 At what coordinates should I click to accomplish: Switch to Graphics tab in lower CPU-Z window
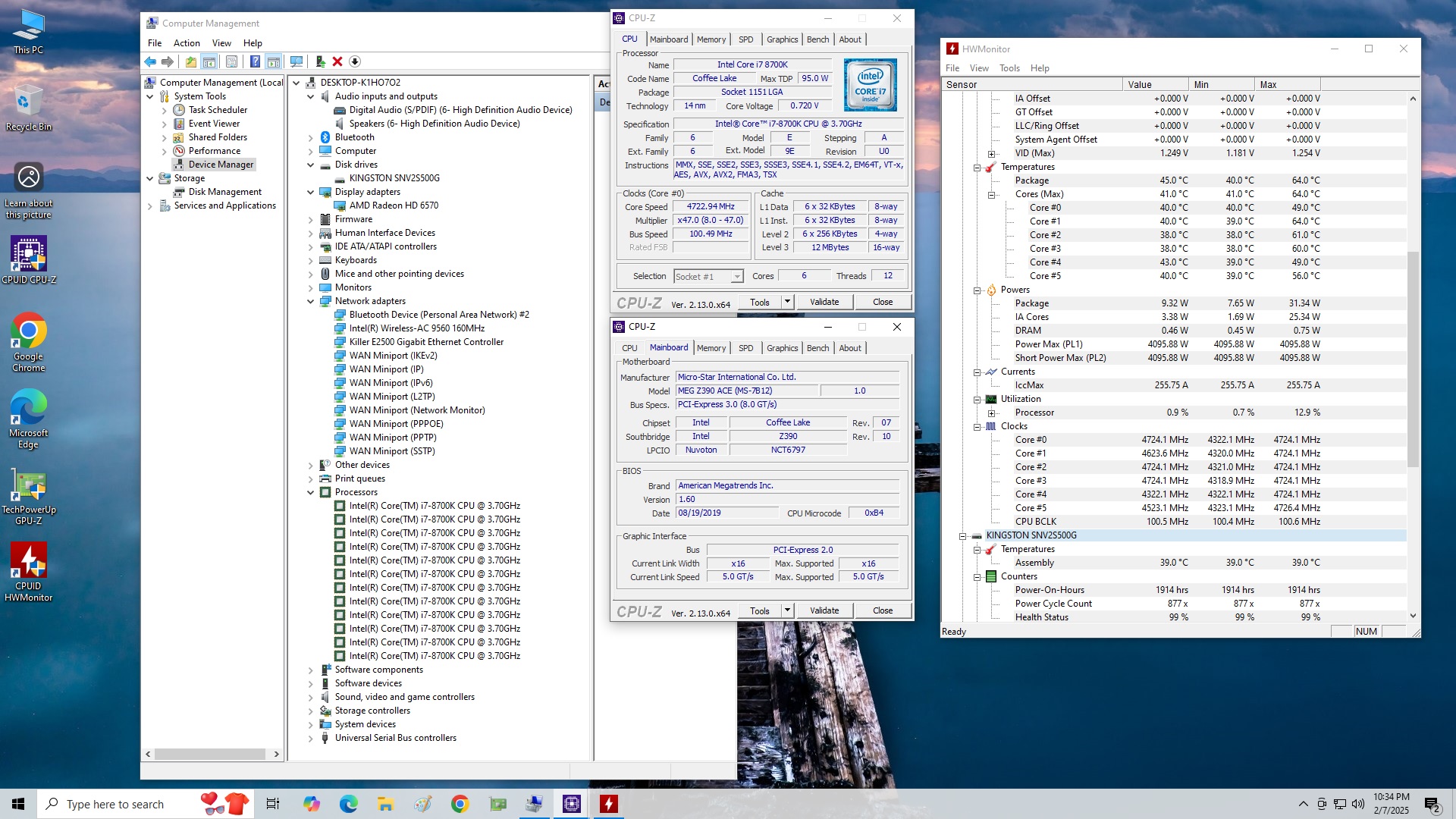pos(782,348)
